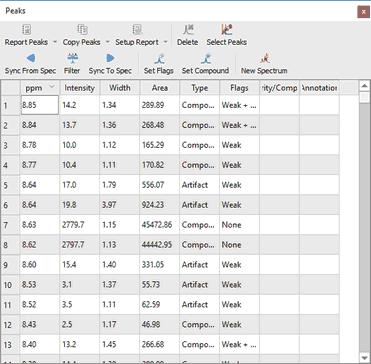The height and width of the screenshot is (364, 371).
Task: Click the Artifact type in row 10
Action: point(195,285)
